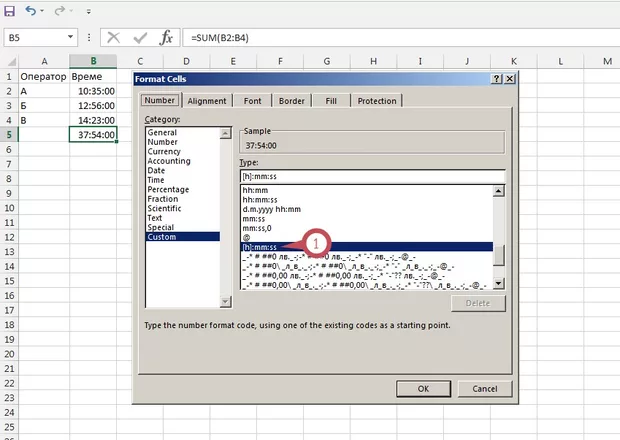620x440 pixels.
Task: Click the Help question mark in Format Cells
Action: [x=496, y=78]
